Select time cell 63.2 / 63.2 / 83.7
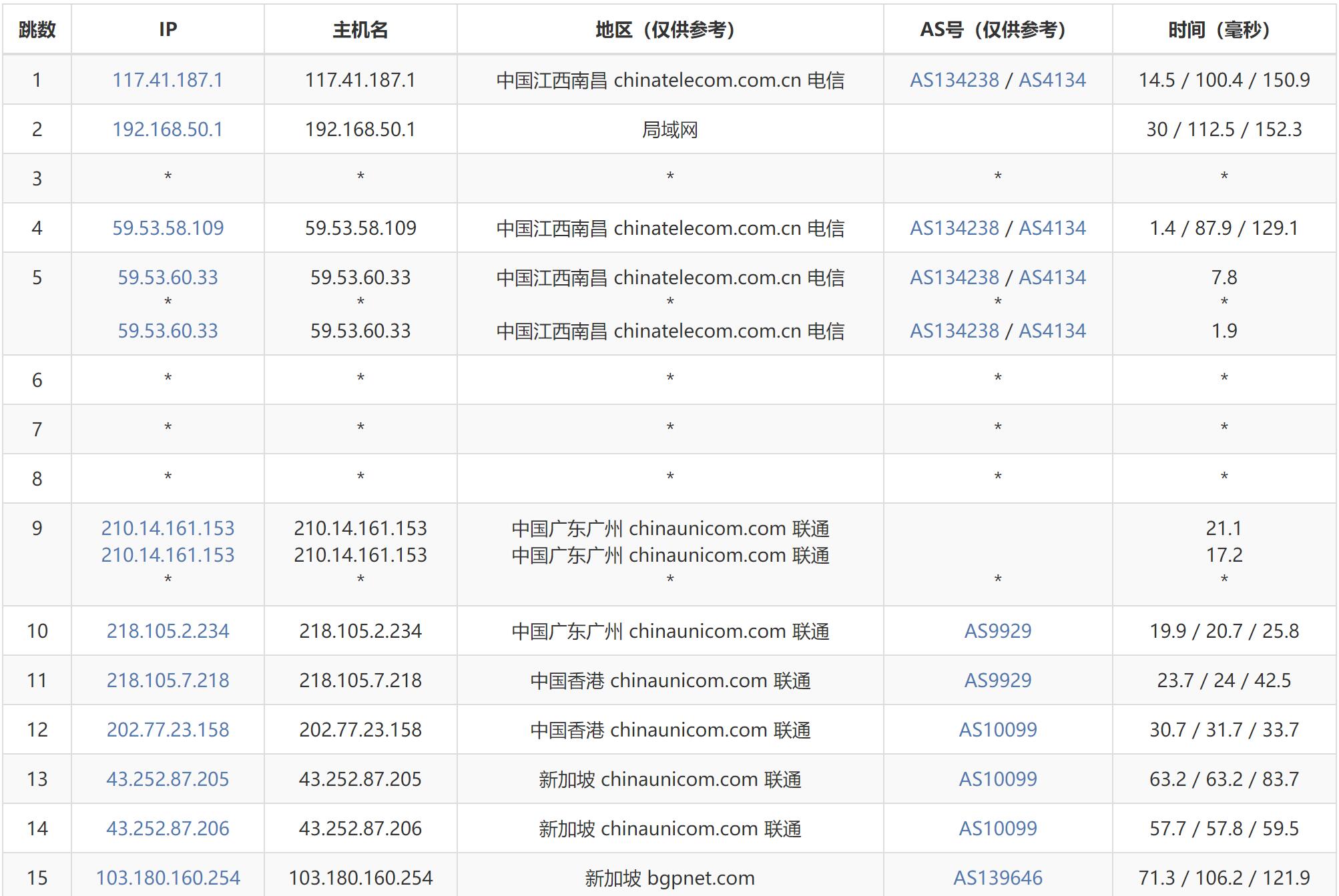The height and width of the screenshot is (896, 1339). click(x=1224, y=779)
